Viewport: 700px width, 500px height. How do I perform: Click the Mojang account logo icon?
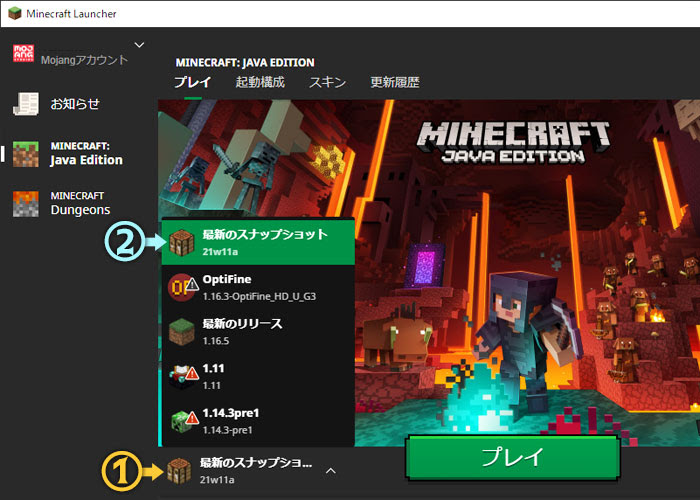click(x=23, y=53)
